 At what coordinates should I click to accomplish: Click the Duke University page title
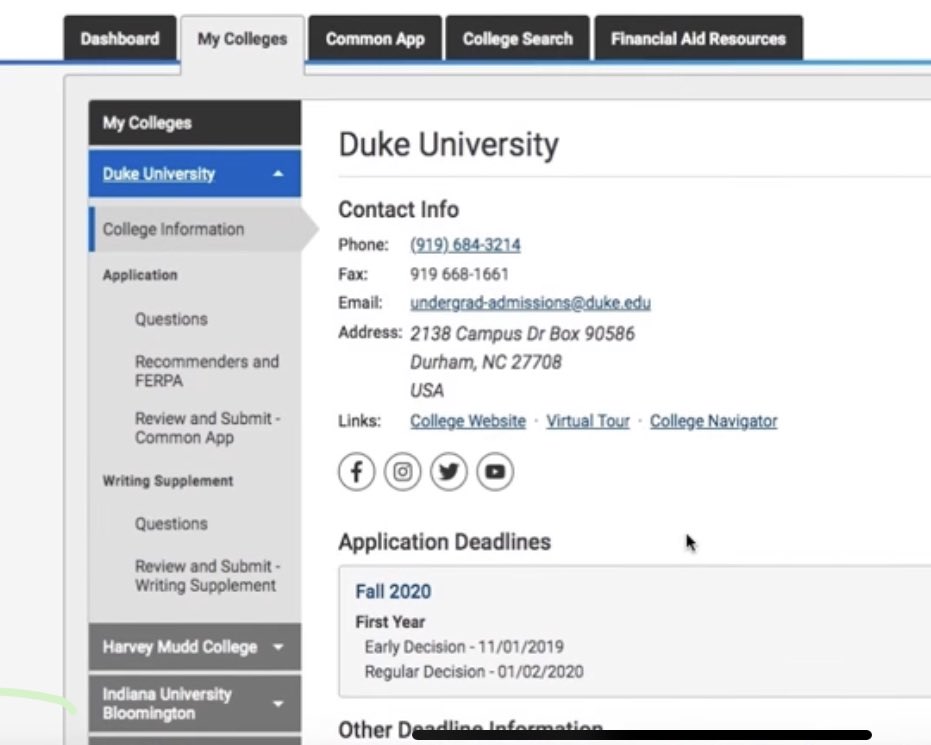(x=448, y=145)
